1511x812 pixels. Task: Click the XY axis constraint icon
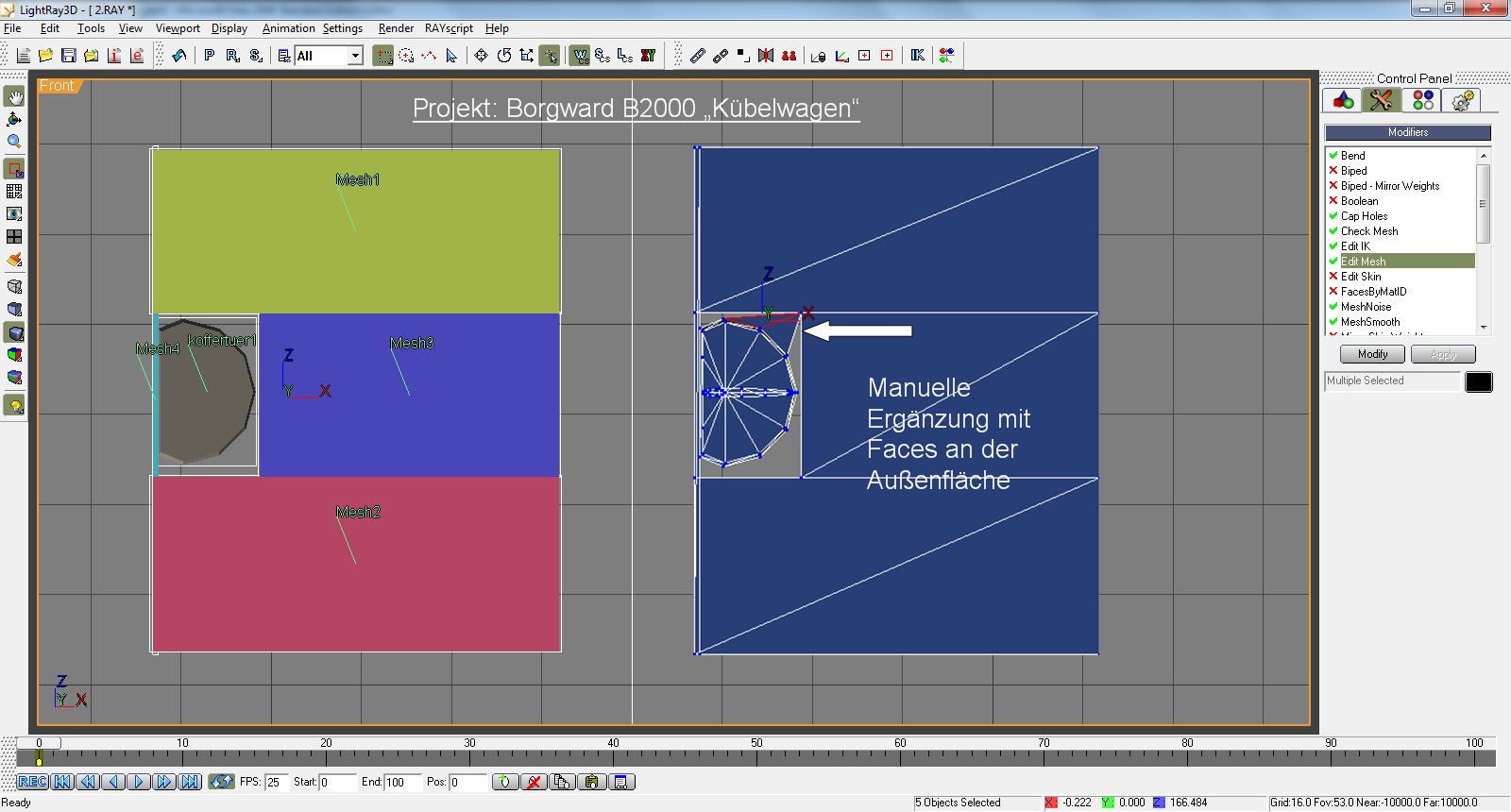click(x=648, y=56)
